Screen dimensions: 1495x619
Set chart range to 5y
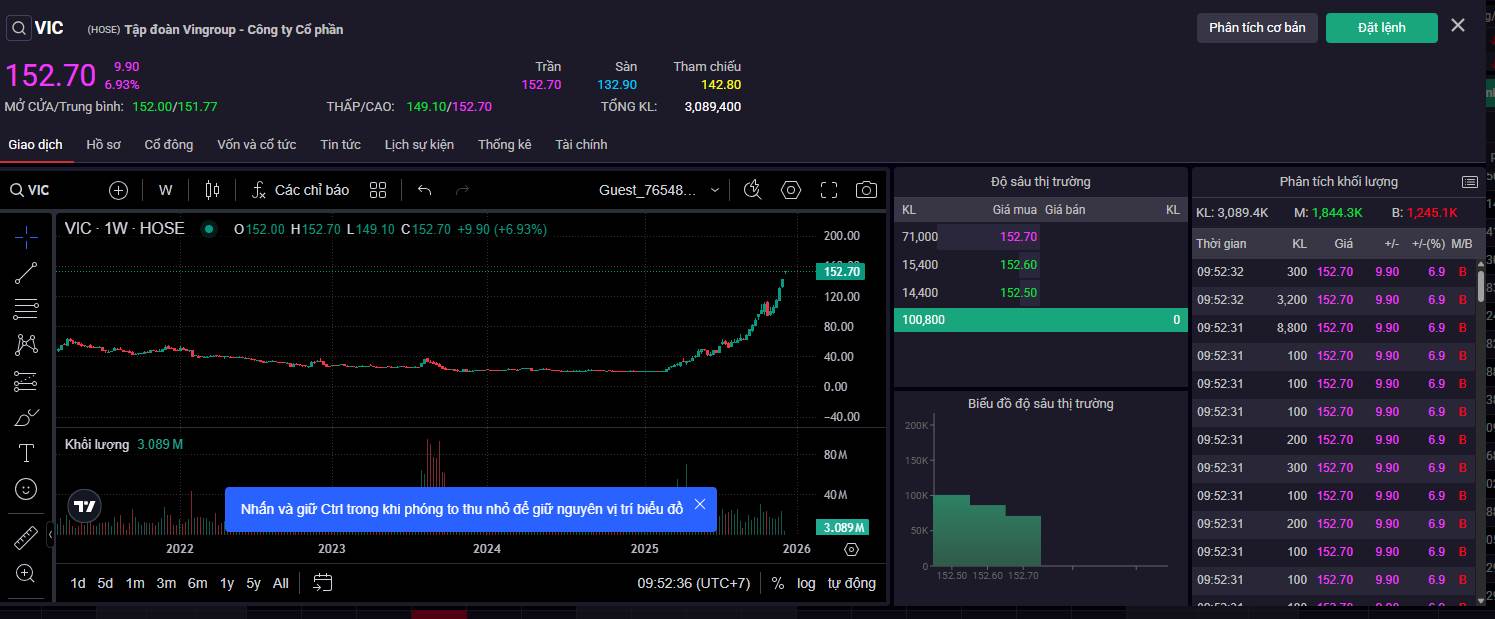coord(254,583)
